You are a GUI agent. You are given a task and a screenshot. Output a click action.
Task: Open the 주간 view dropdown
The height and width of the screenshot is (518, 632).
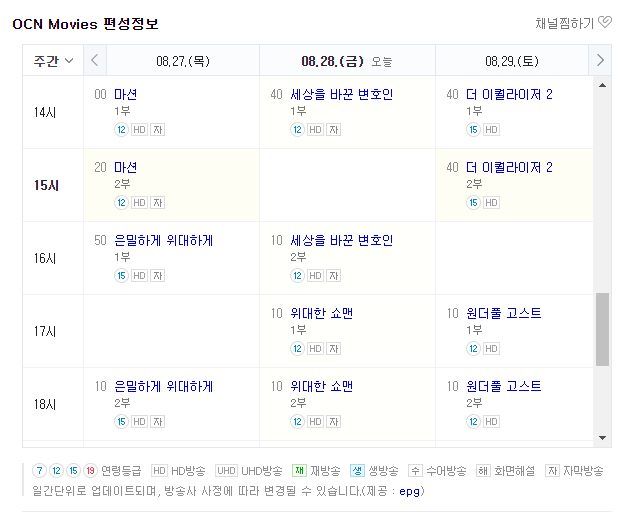click(53, 61)
